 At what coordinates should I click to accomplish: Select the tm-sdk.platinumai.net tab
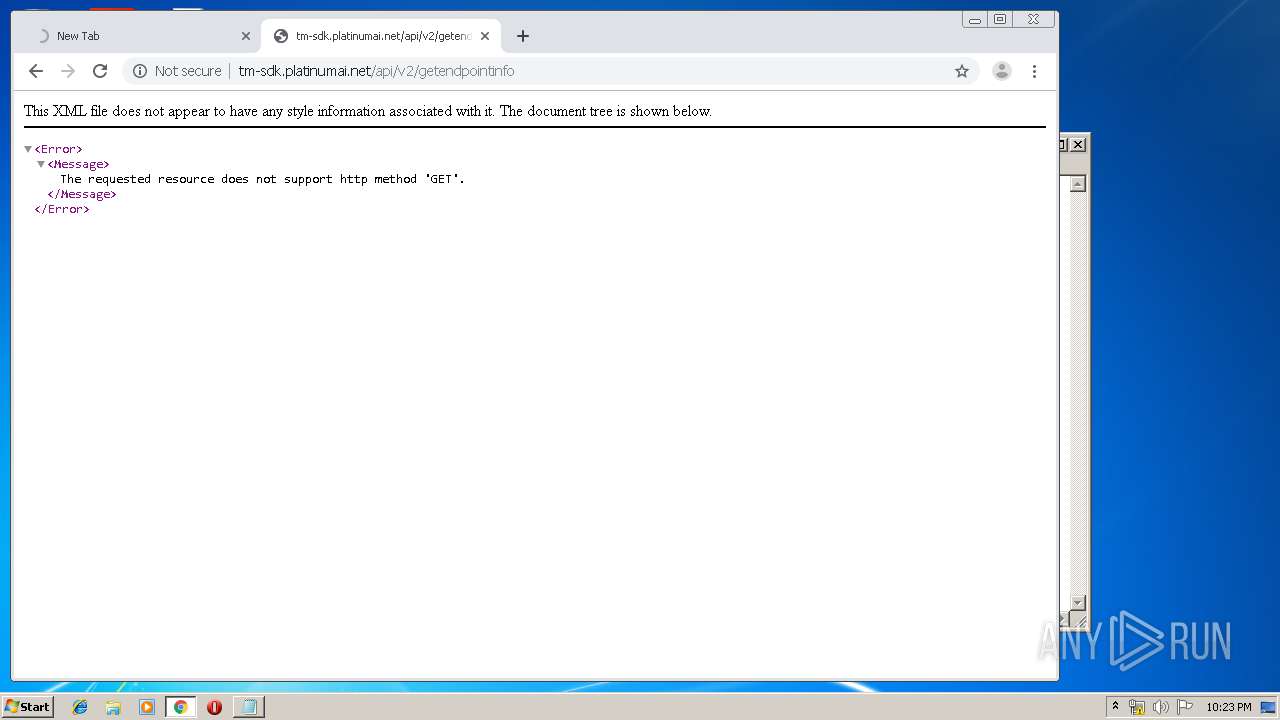(x=380, y=36)
